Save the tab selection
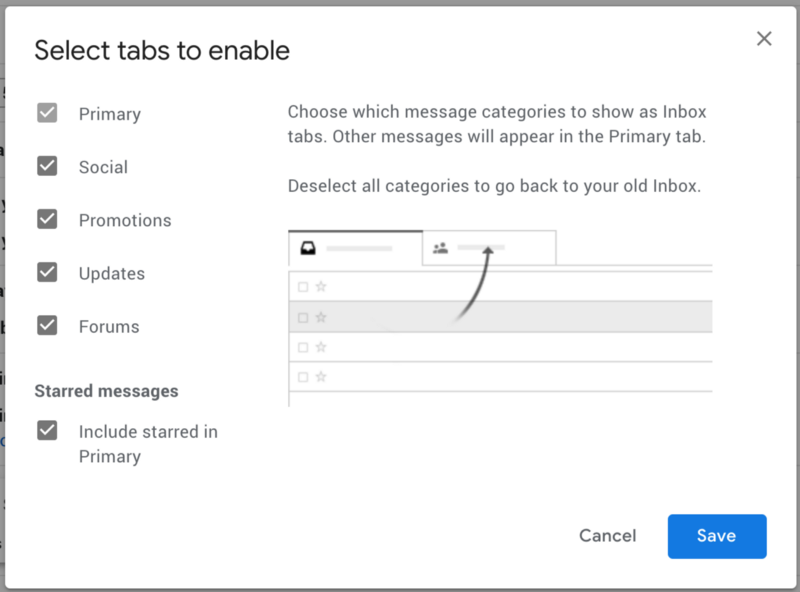The height and width of the screenshot is (592, 800). [x=716, y=536]
